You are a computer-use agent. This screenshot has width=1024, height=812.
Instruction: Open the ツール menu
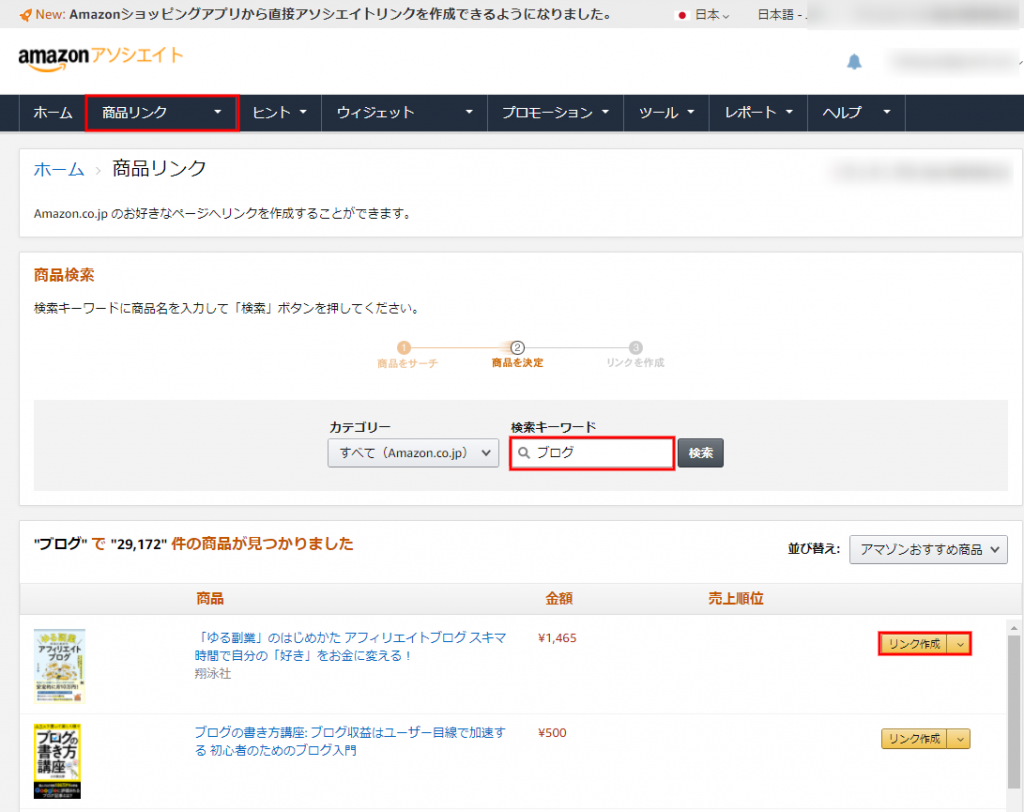coord(666,113)
